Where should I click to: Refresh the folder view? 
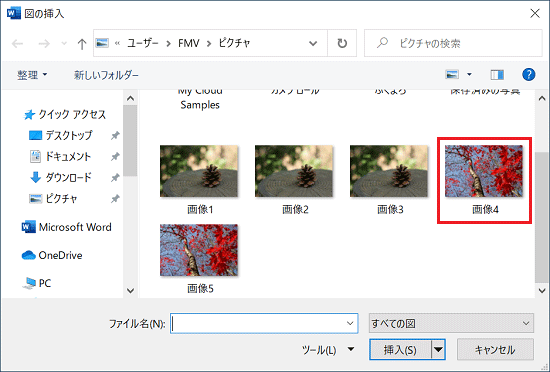pyautogui.click(x=342, y=43)
